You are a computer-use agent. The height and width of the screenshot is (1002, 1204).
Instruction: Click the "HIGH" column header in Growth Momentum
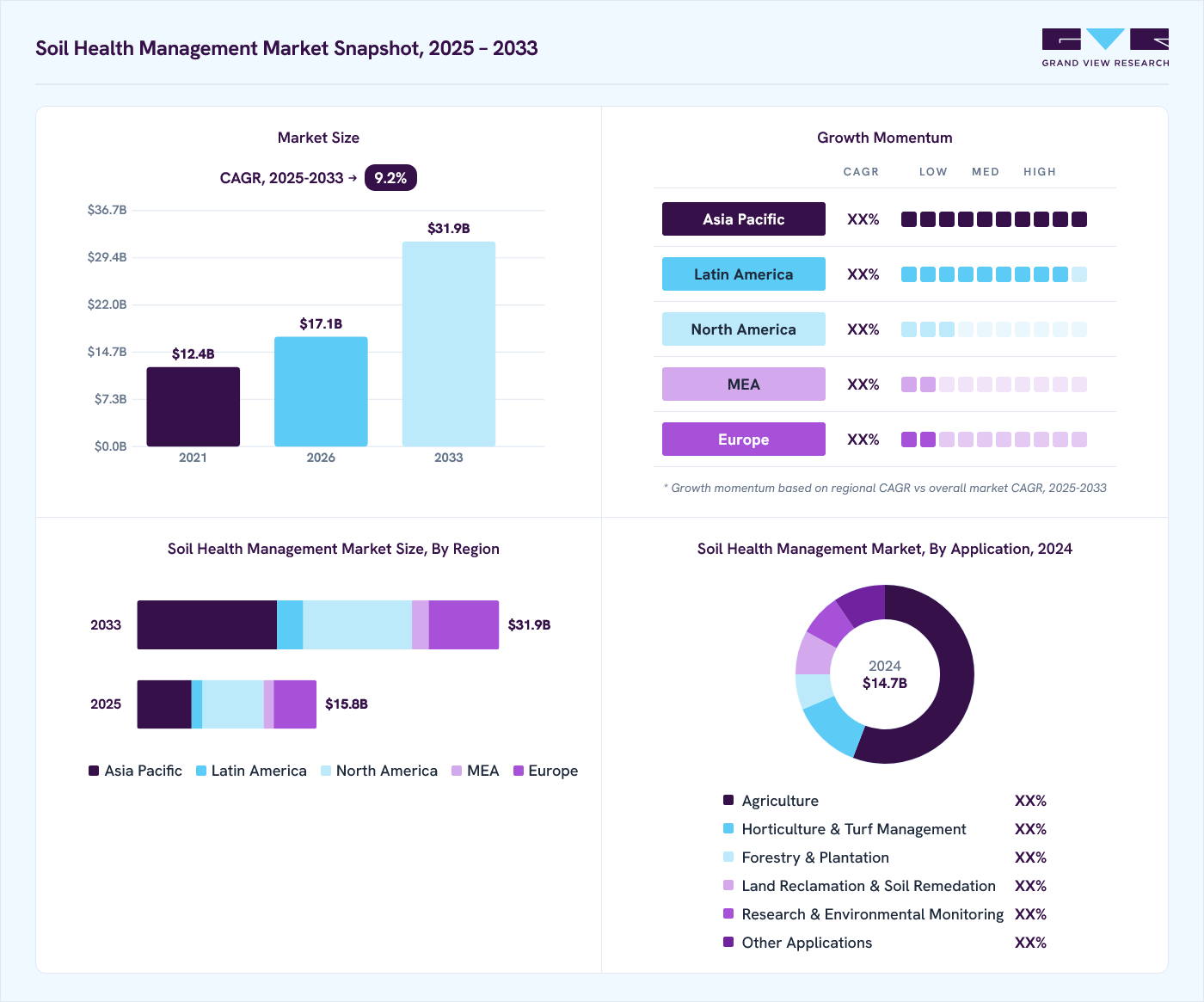coord(1040,172)
